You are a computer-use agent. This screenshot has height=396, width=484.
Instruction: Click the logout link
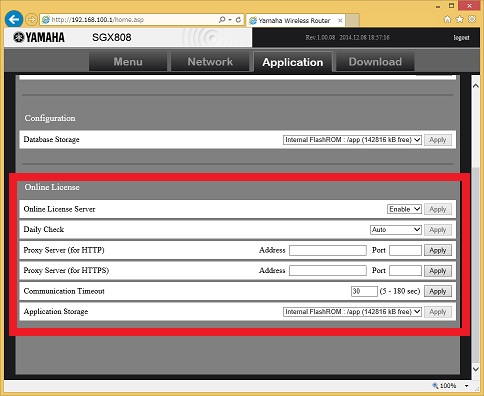tap(461, 38)
